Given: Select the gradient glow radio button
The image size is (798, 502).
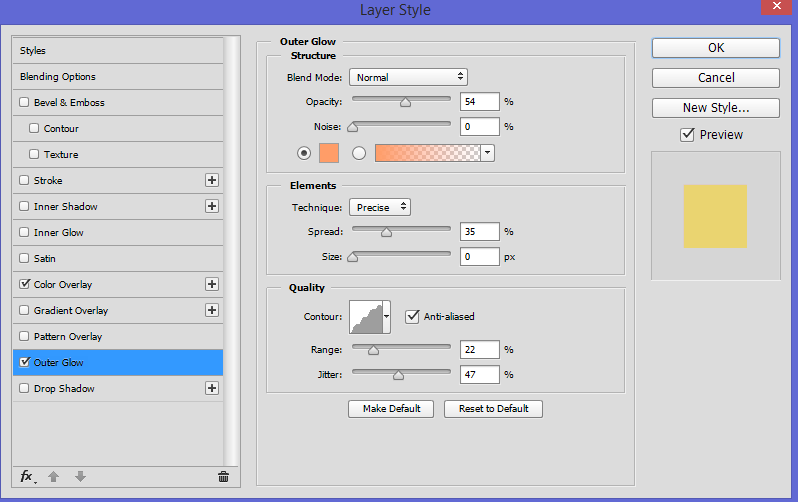Looking at the screenshot, I should click(x=359, y=153).
